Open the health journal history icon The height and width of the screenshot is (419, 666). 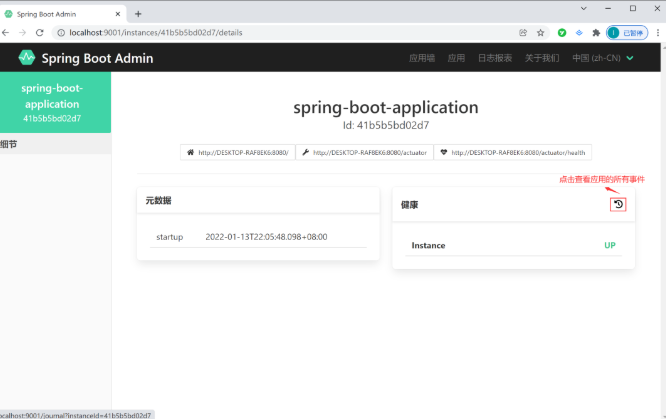(x=618, y=204)
